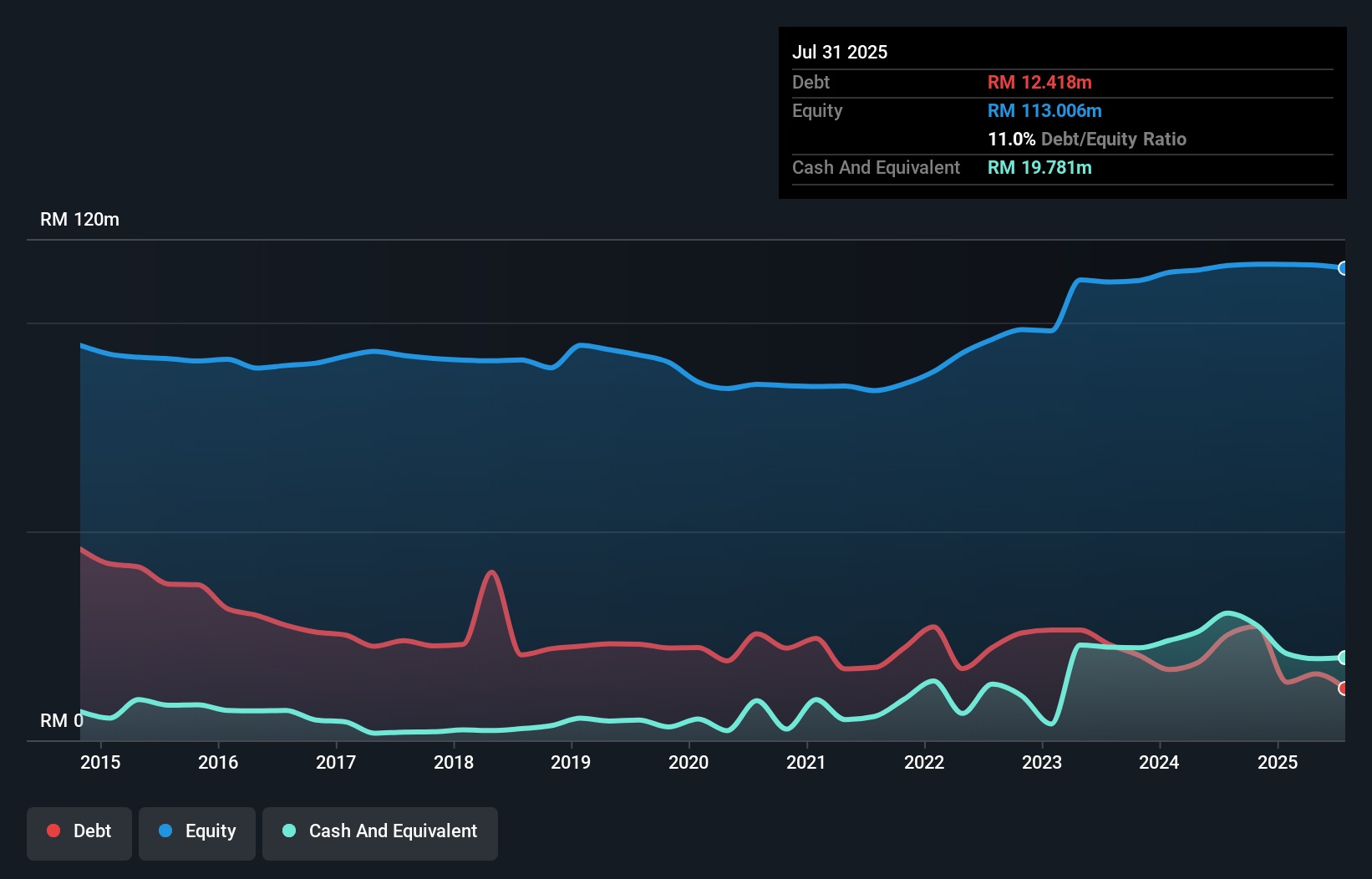Click the RM 12.418m debt value
Screen dimensions: 1372x879
[x=1039, y=82]
